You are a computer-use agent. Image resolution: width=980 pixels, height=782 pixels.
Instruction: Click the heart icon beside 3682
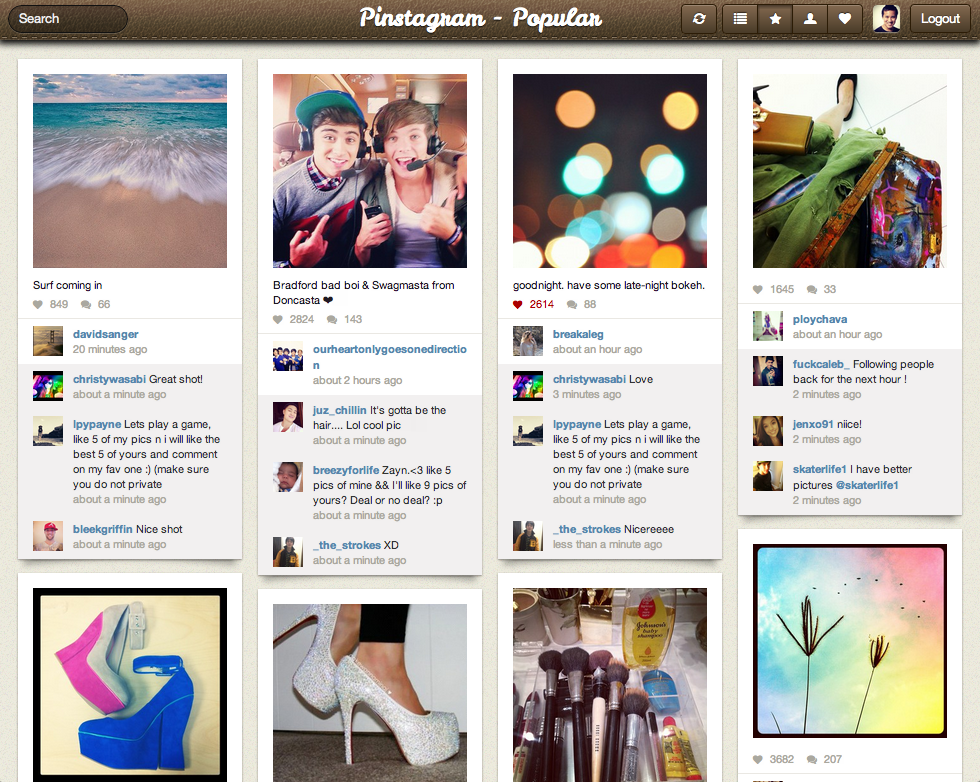click(x=758, y=759)
